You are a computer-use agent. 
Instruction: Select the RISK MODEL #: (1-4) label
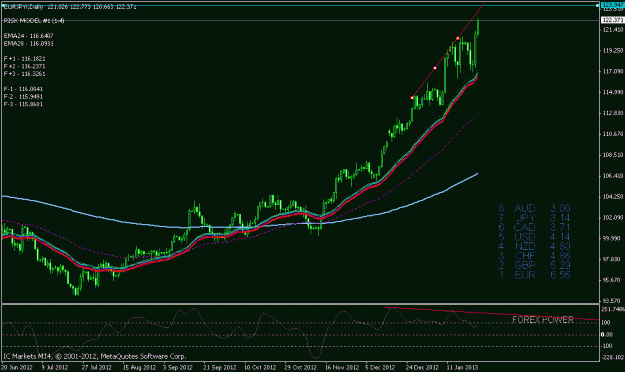pos(34,21)
